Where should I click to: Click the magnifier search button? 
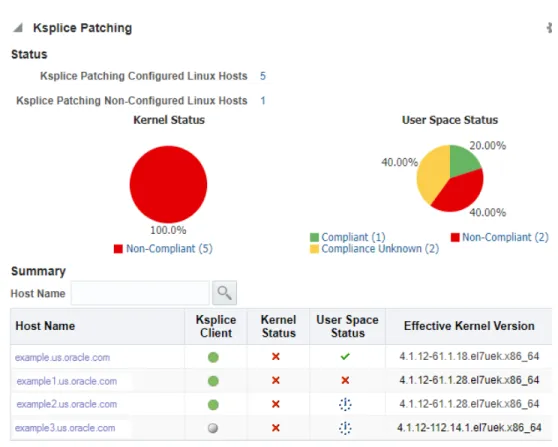pyautogui.click(x=224, y=293)
